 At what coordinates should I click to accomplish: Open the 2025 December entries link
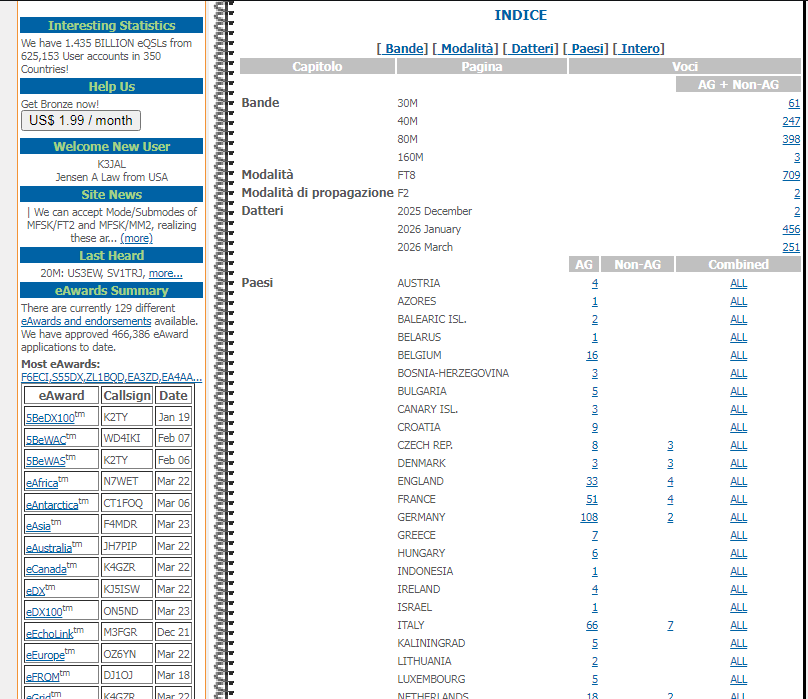pyautogui.click(x=797, y=211)
